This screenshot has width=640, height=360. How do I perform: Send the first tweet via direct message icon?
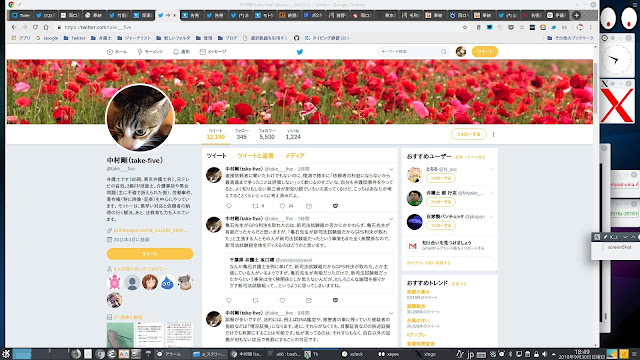click(309, 206)
